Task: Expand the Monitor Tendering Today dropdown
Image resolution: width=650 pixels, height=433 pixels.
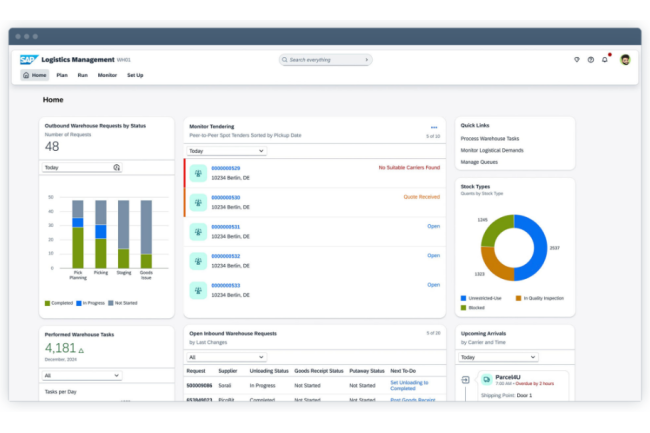Action: (x=227, y=151)
